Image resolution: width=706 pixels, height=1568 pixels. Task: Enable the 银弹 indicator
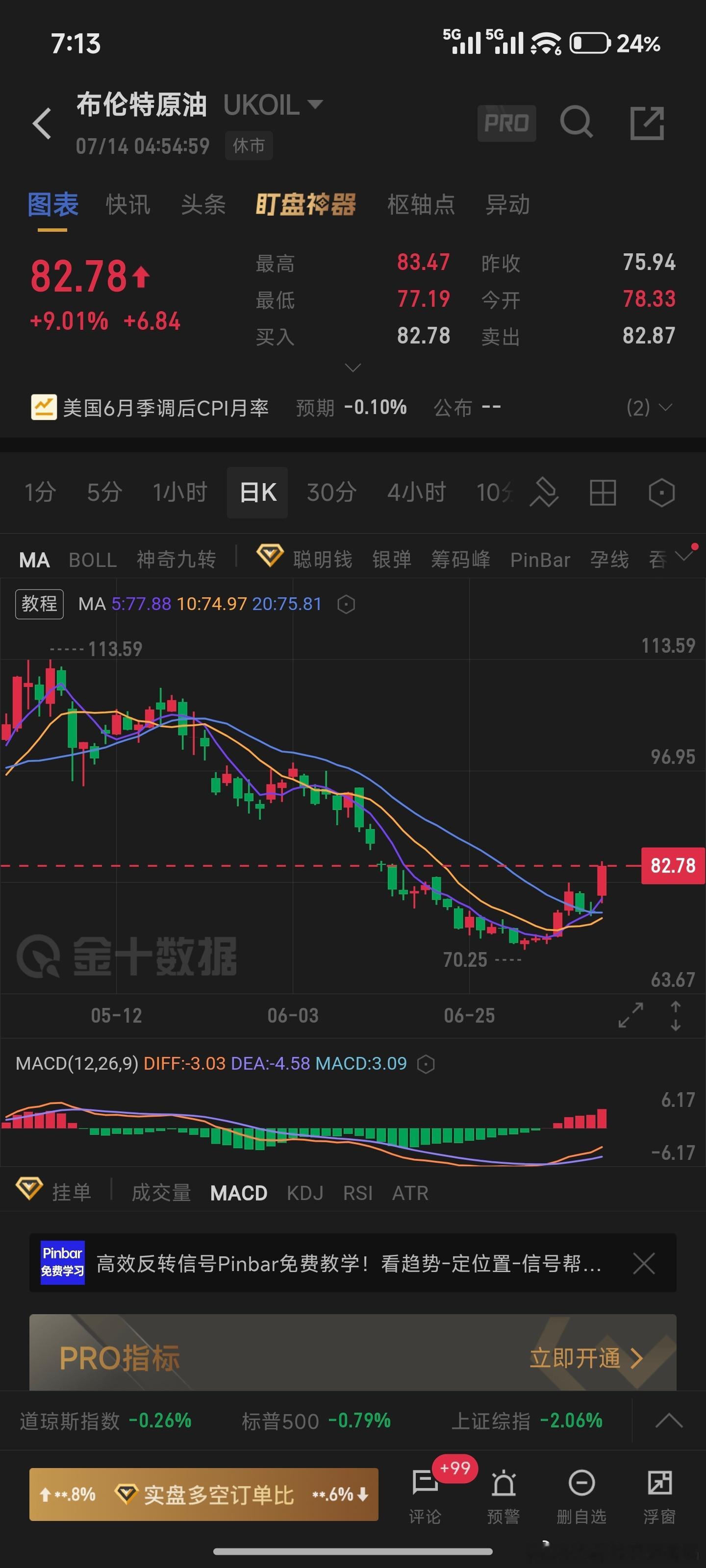392,560
